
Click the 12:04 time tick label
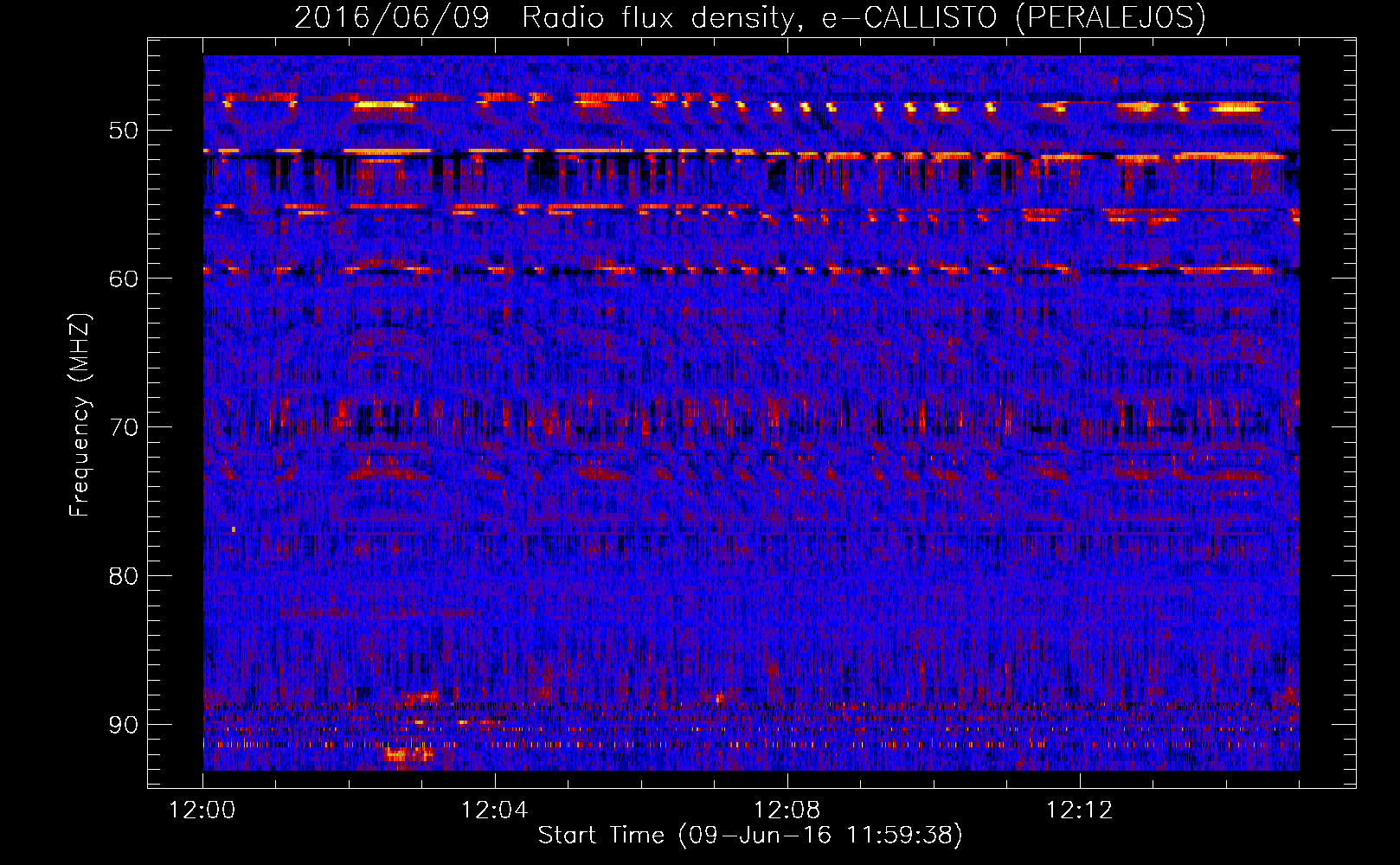(x=495, y=811)
